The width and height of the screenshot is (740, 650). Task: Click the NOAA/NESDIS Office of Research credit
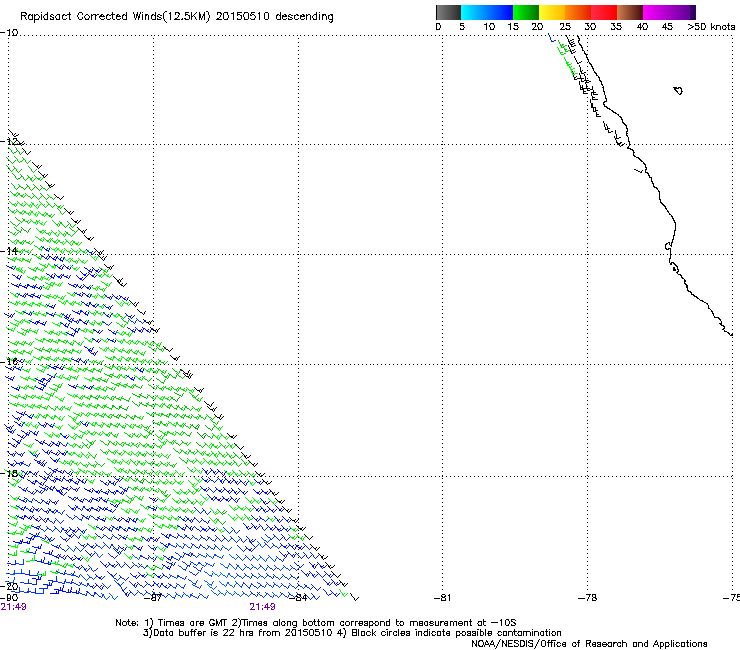click(x=589, y=644)
